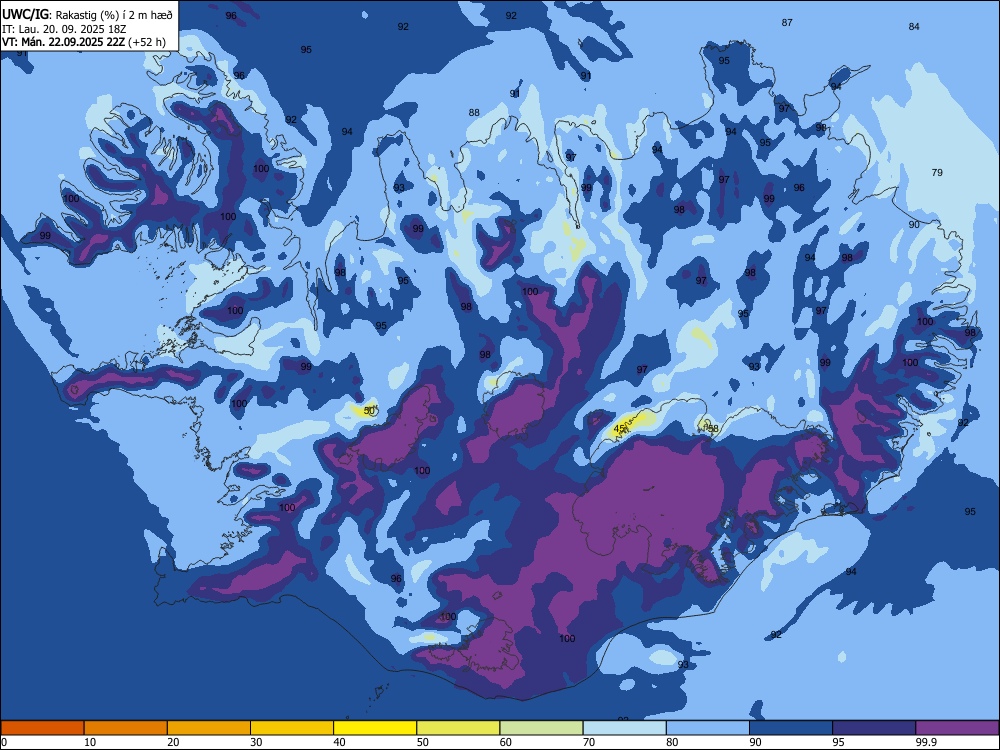The image size is (1000, 750).
Task: Click the 20–30 legend color swatch
Action: (209, 728)
